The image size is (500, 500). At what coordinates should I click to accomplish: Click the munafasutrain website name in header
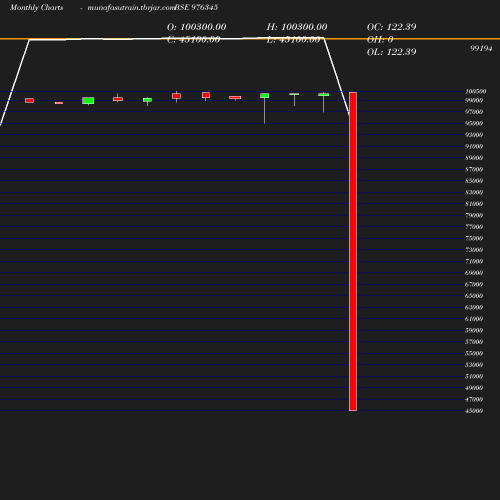click(131, 8)
